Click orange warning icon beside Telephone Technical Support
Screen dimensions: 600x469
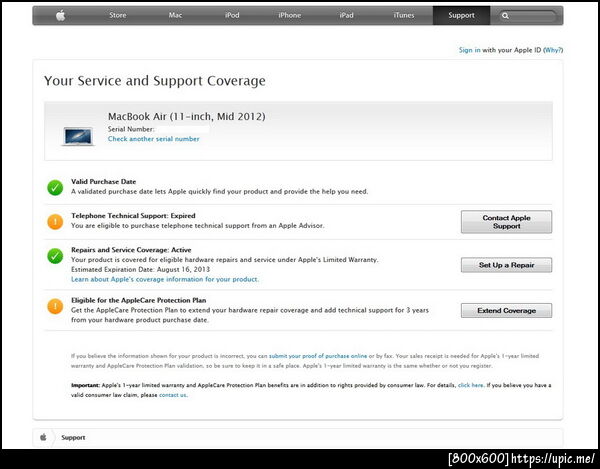click(x=55, y=221)
